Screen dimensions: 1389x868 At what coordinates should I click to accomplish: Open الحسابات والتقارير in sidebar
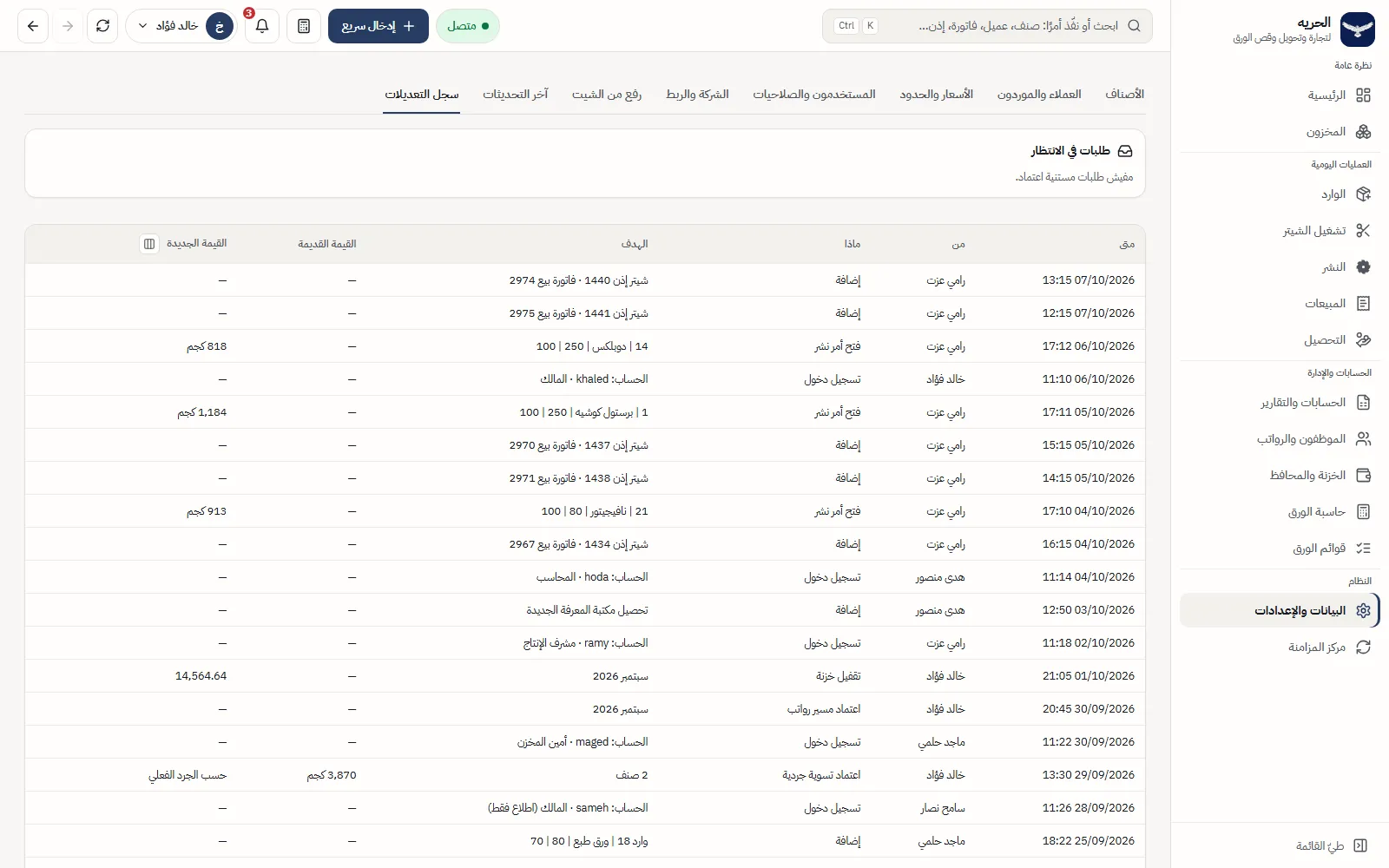coord(1280,403)
